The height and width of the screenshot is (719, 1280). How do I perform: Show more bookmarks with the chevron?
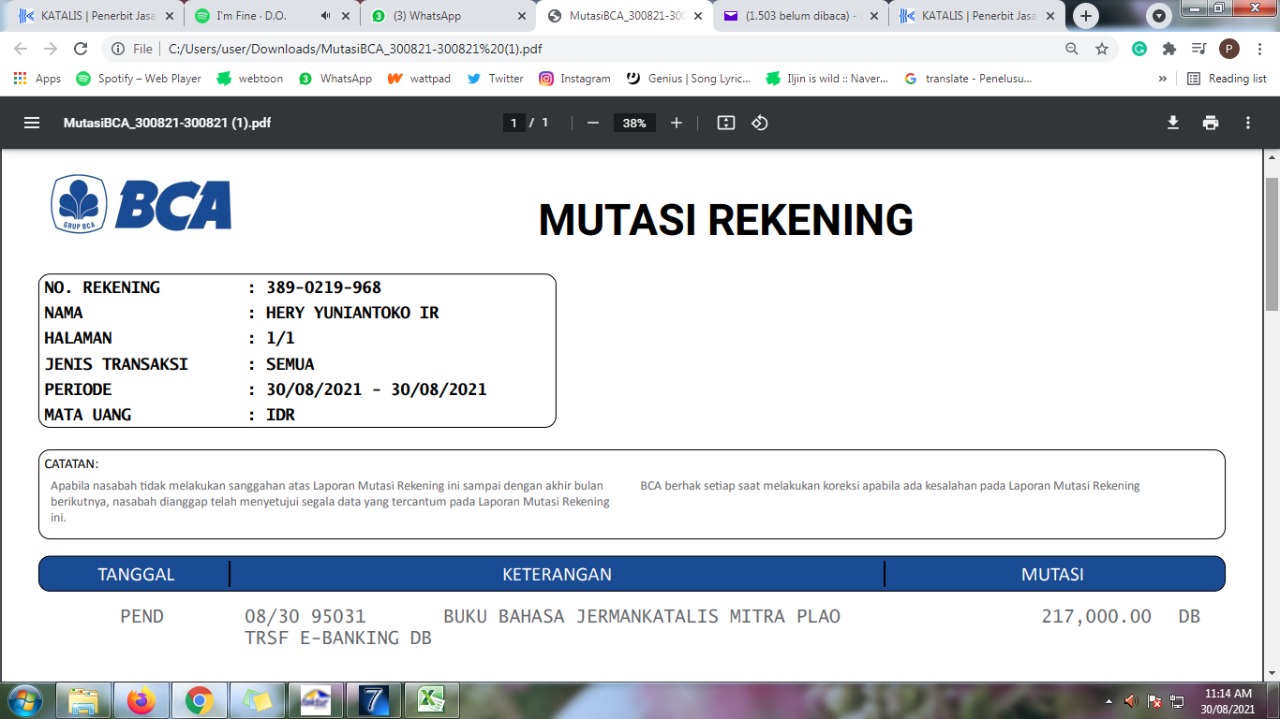point(1162,78)
